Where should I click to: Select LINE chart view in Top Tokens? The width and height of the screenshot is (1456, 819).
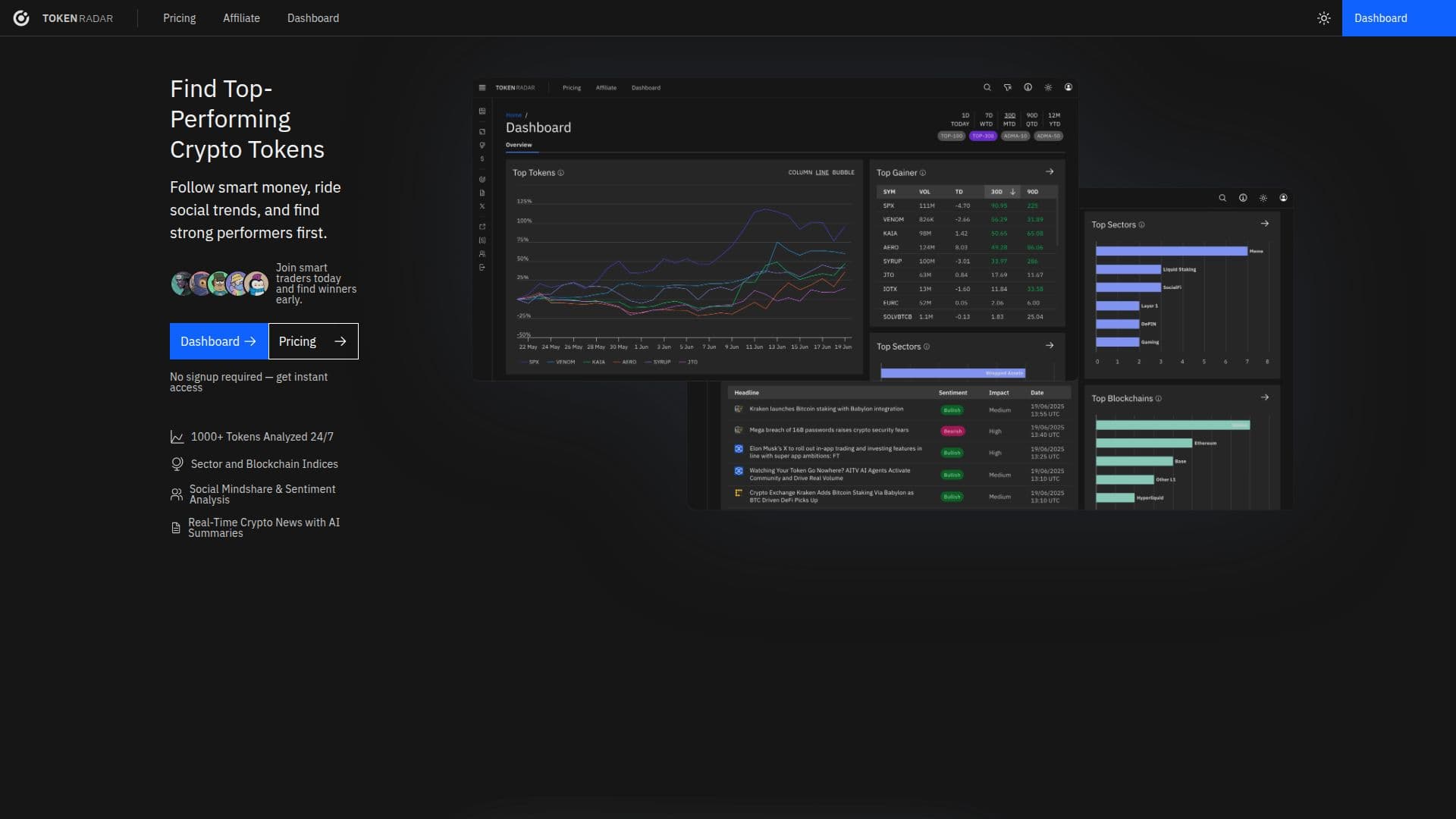(822, 173)
